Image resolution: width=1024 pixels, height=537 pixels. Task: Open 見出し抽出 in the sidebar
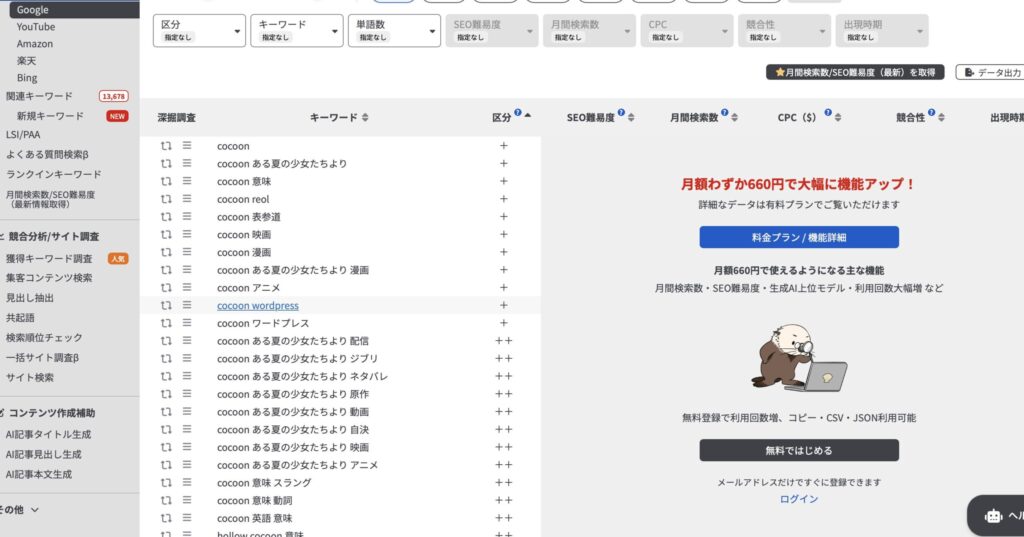pyautogui.click(x=29, y=298)
